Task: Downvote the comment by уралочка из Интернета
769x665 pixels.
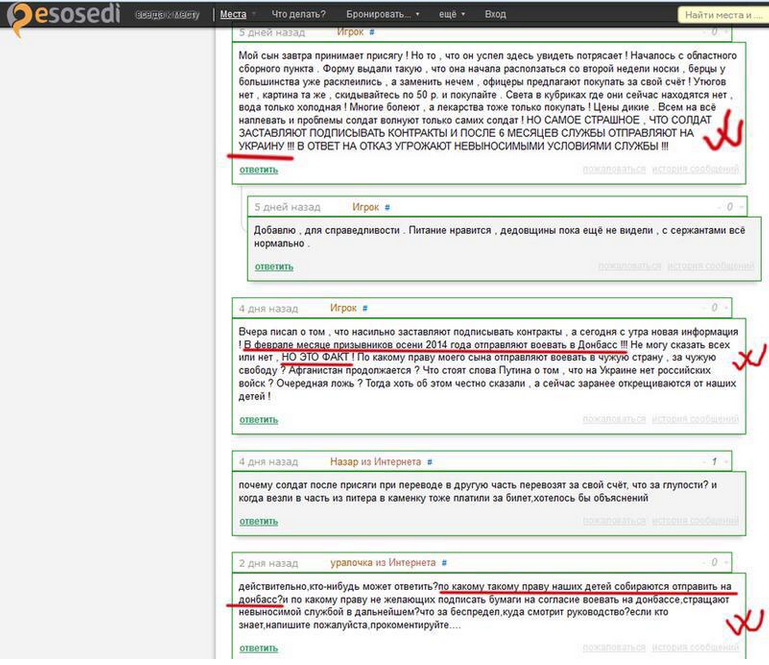Action: pyautogui.click(x=705, y=563)
